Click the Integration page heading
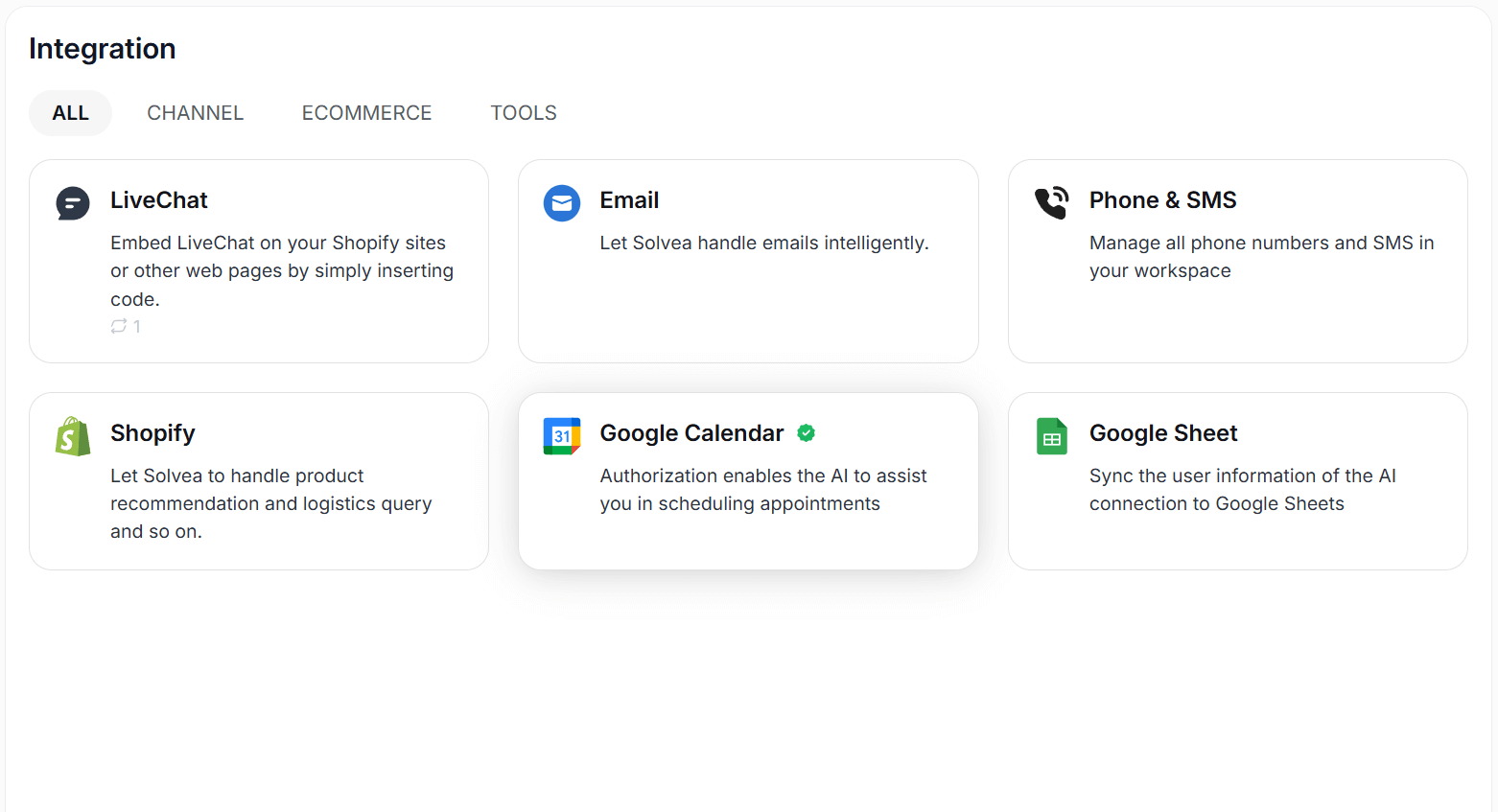1498x812 pixels. click(x=103, y=49)
